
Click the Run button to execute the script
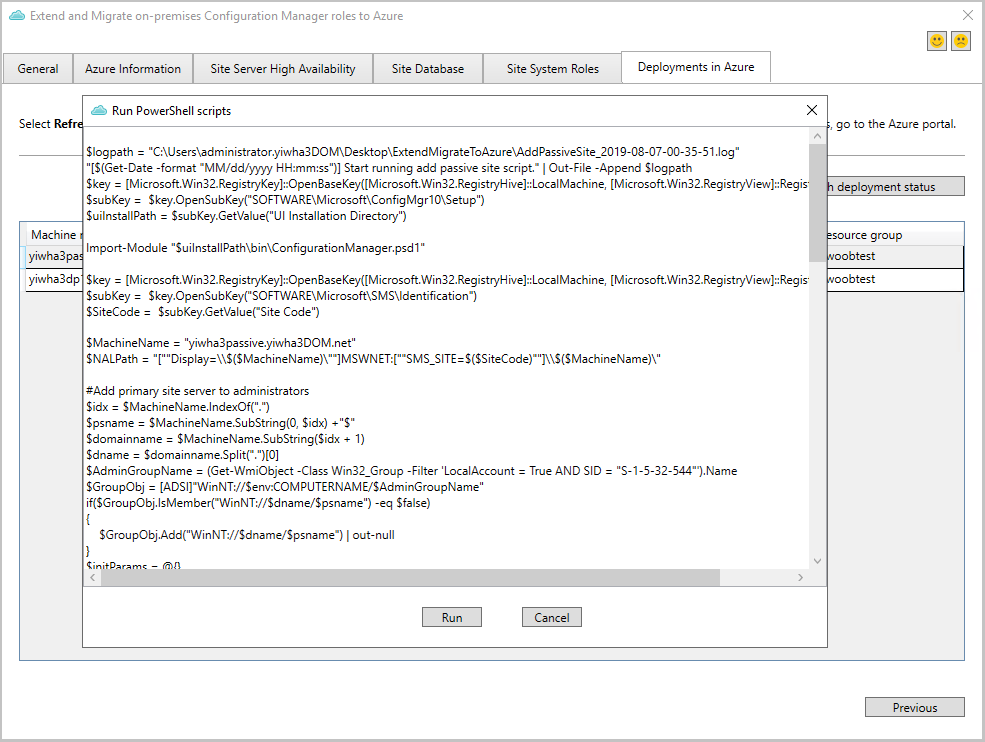451,617
